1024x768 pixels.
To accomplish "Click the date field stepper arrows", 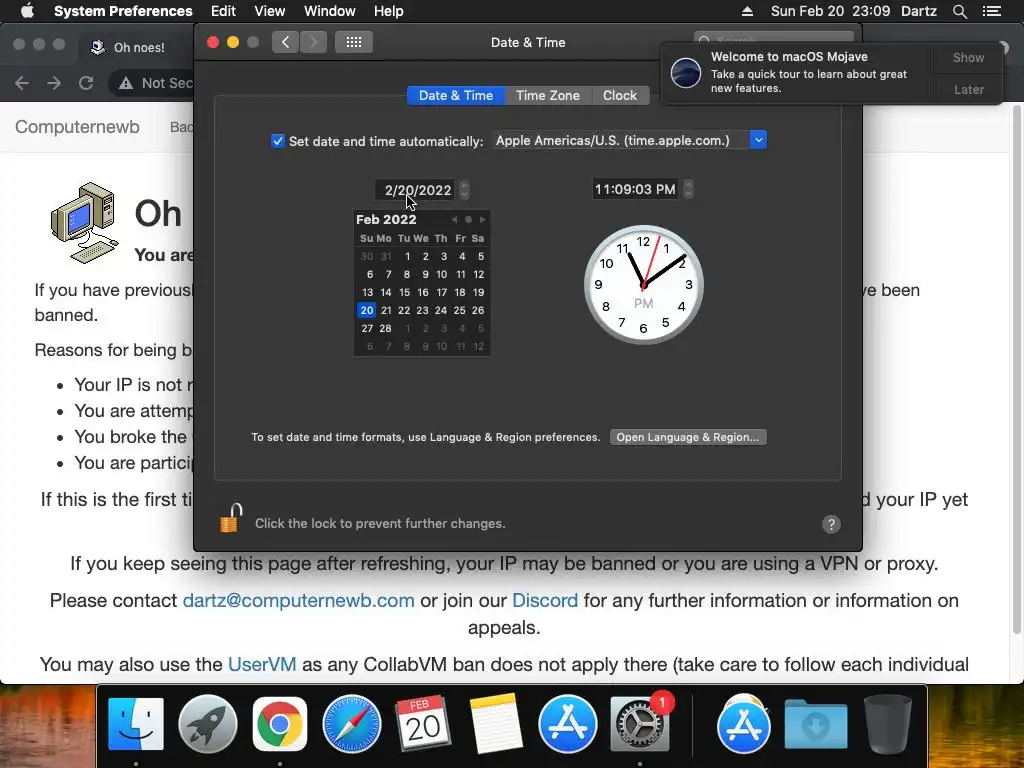I will tap(464, 190).
